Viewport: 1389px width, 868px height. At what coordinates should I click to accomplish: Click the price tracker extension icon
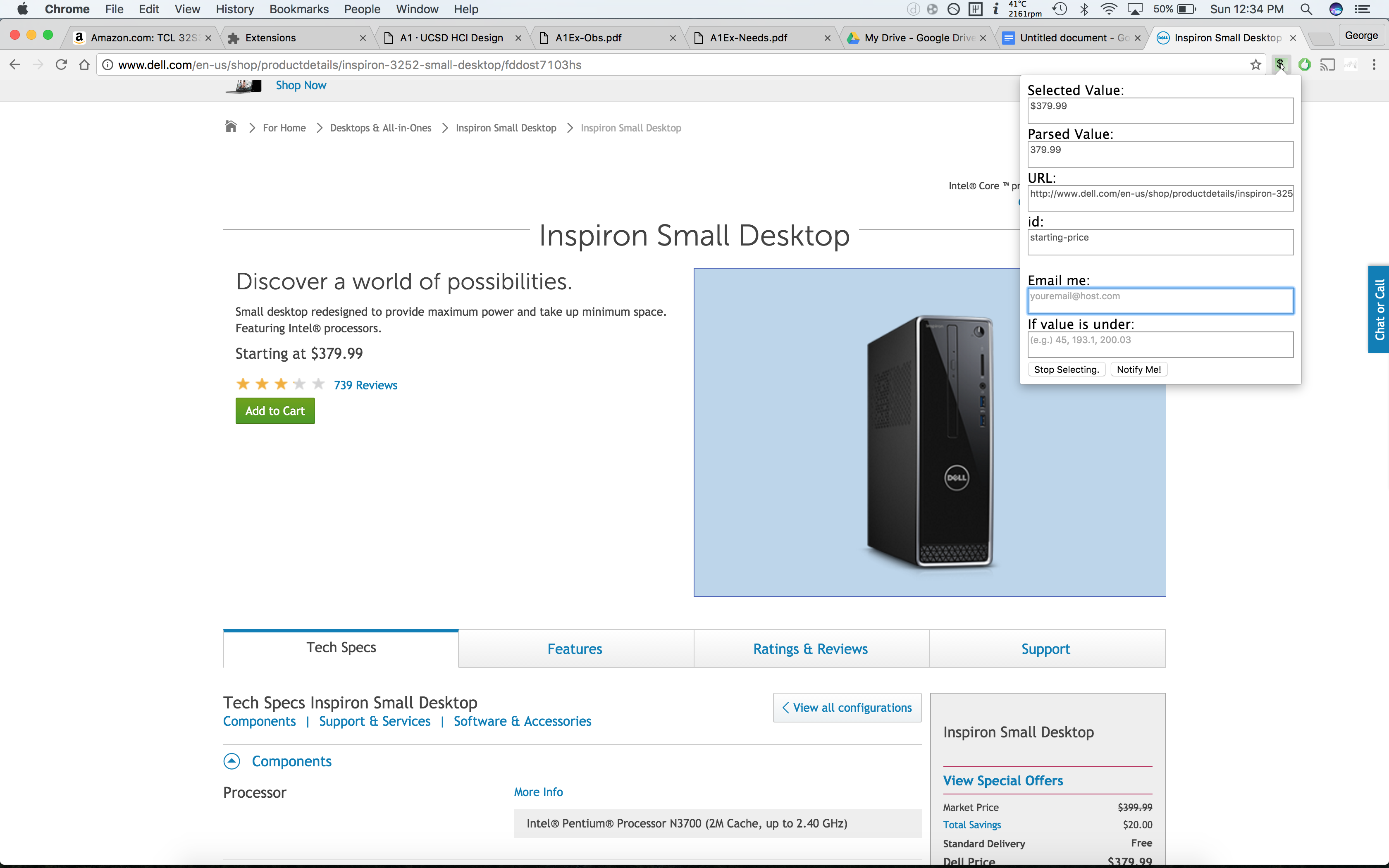click(x=1280, y=64)
